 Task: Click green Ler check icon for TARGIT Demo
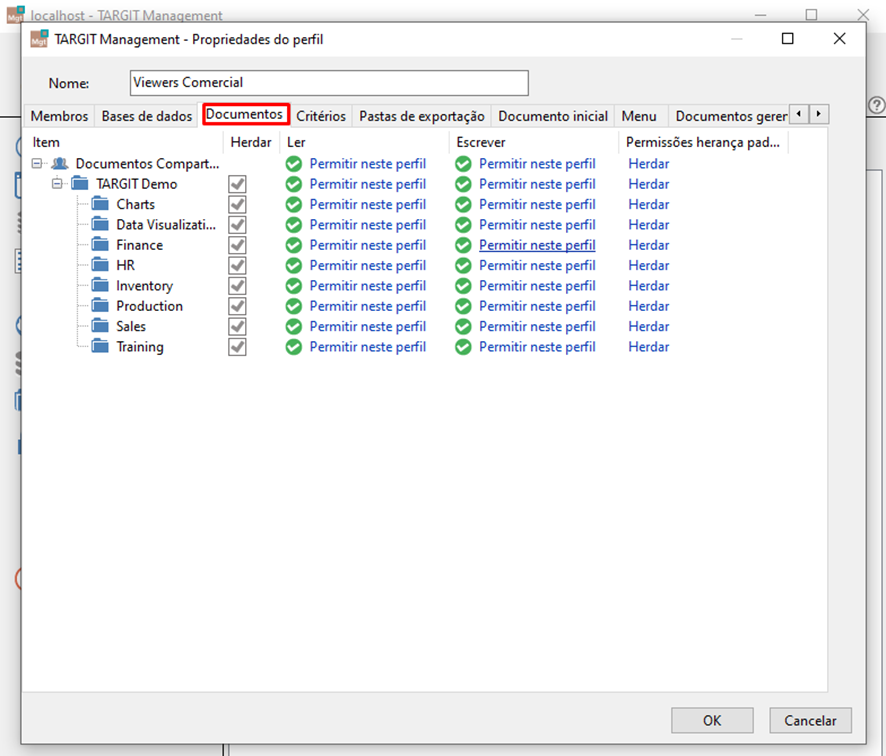(294, 184)
